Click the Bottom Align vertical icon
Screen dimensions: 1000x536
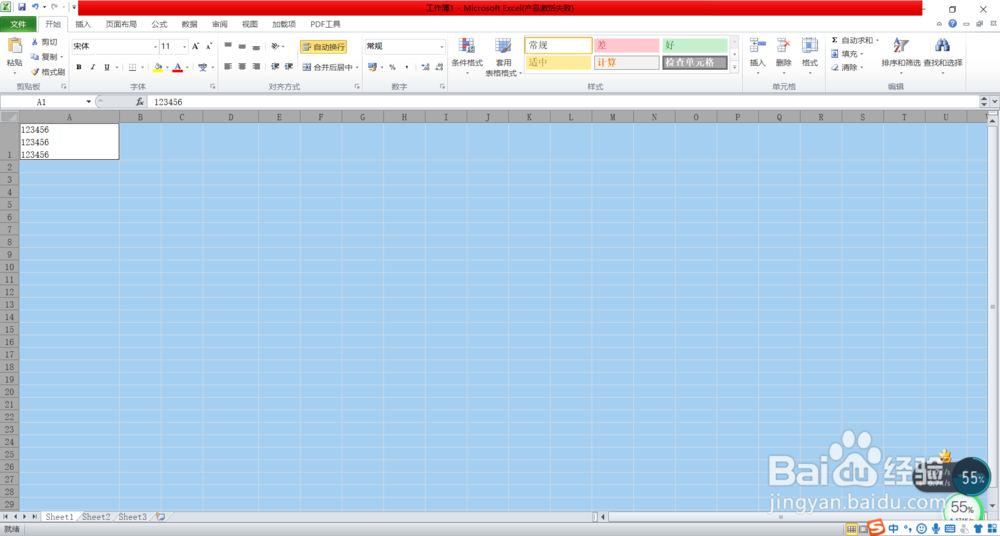click(256, 47)
